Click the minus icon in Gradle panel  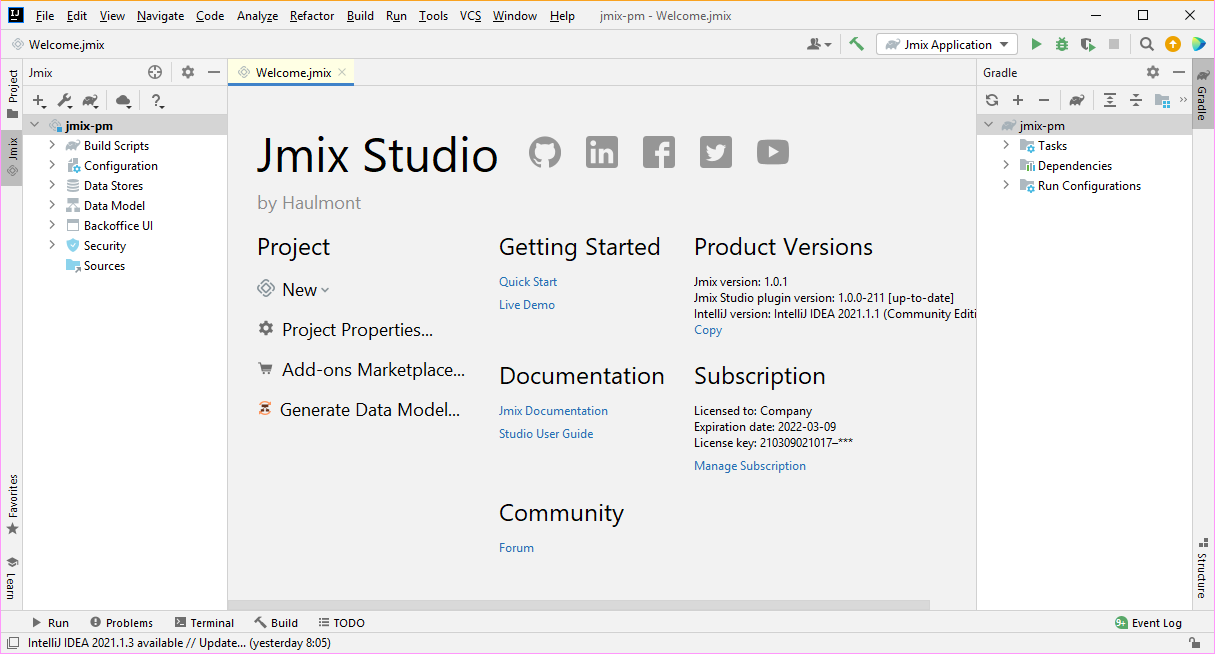1044,100
